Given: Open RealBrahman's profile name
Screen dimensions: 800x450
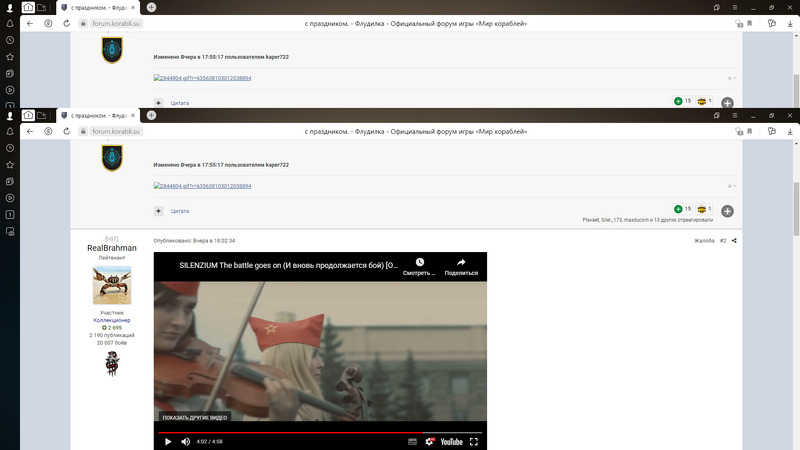Looking at the screenshot, I should pyautogui.click(x=112, y=248).
